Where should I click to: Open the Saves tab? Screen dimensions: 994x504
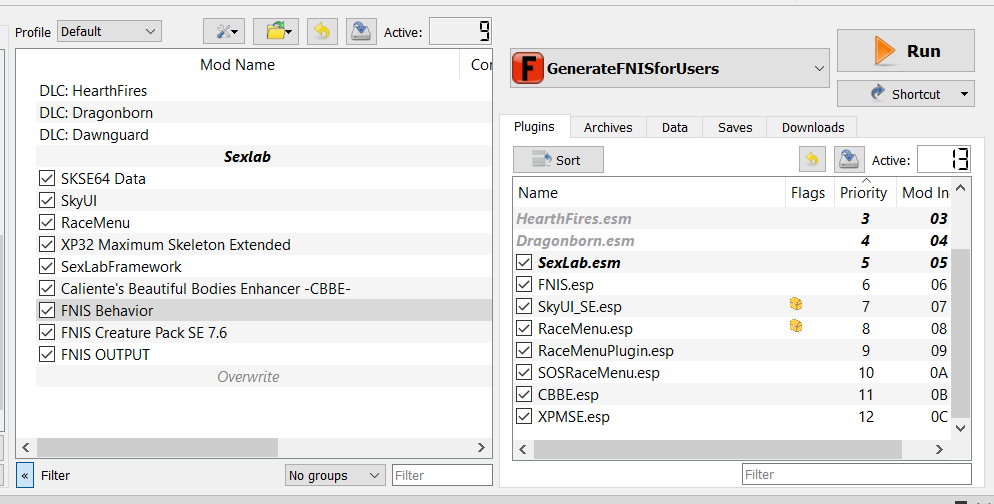735,127
